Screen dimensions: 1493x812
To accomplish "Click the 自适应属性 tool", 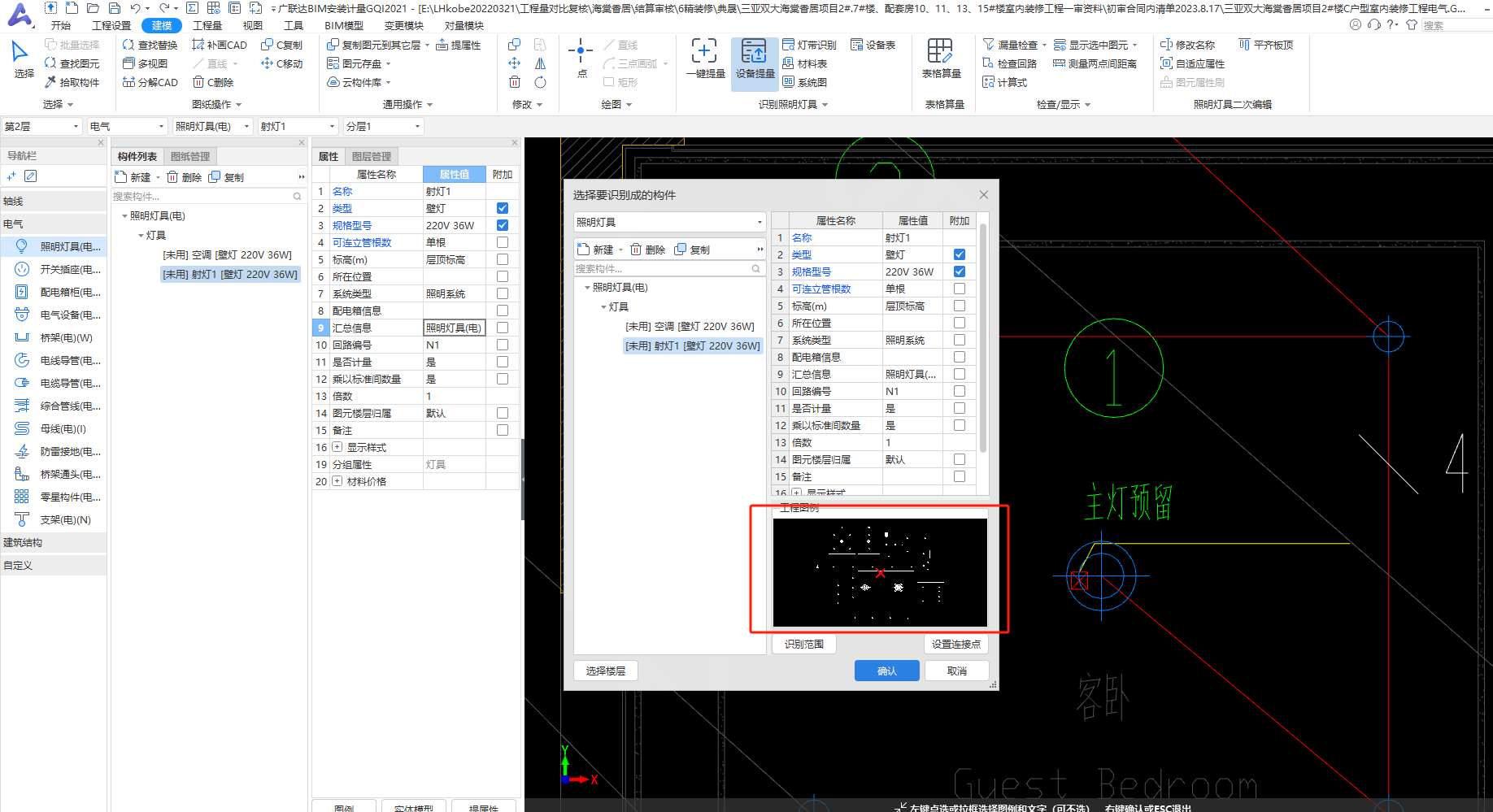I will tap(1192, 63).
